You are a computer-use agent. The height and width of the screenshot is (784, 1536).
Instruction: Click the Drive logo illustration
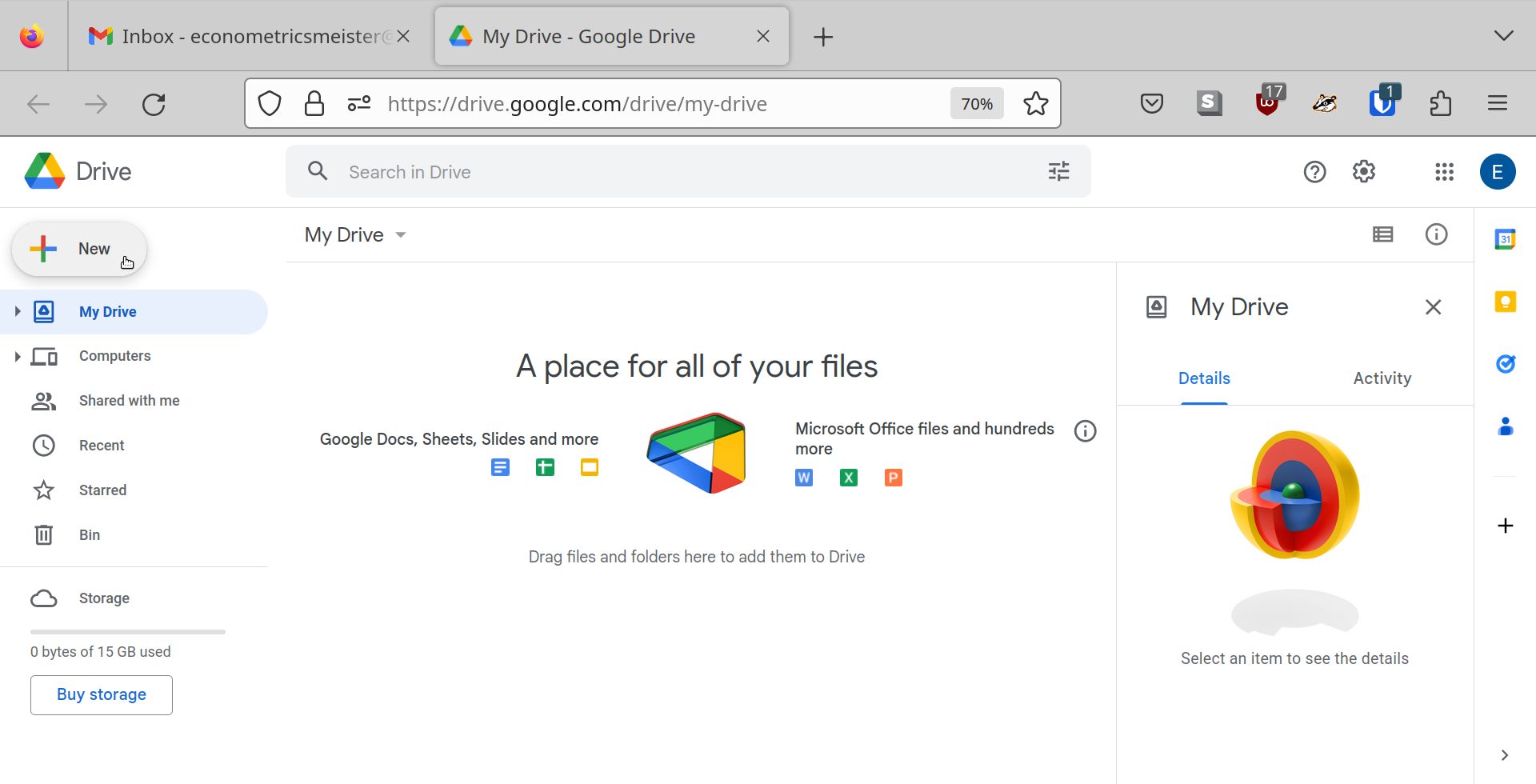[697, 454]
